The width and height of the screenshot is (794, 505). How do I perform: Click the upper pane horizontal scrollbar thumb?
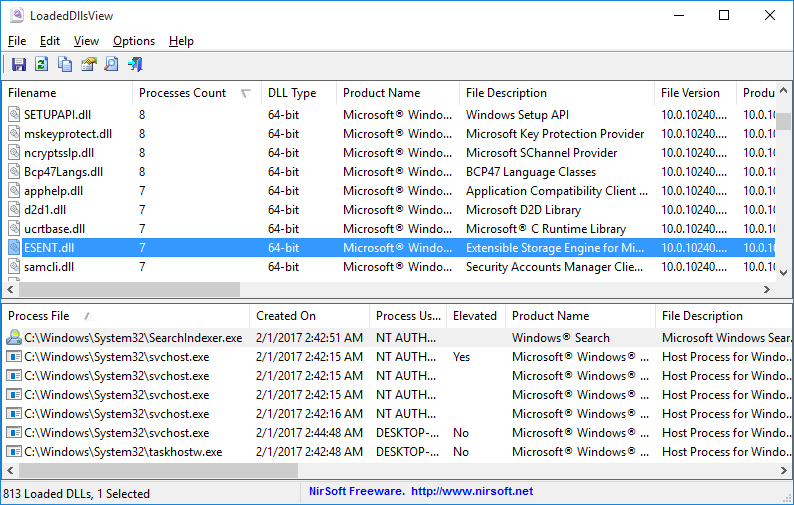pyautogui.click(x=124, y=289)
